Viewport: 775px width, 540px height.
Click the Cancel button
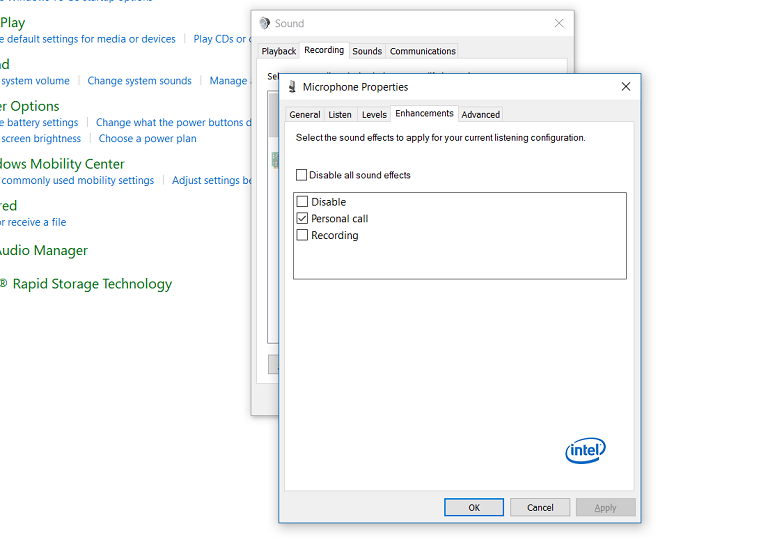[540, 507]
